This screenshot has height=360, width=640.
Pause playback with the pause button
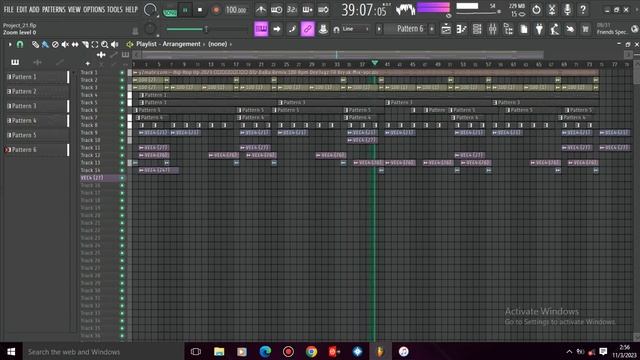[185, 10]
